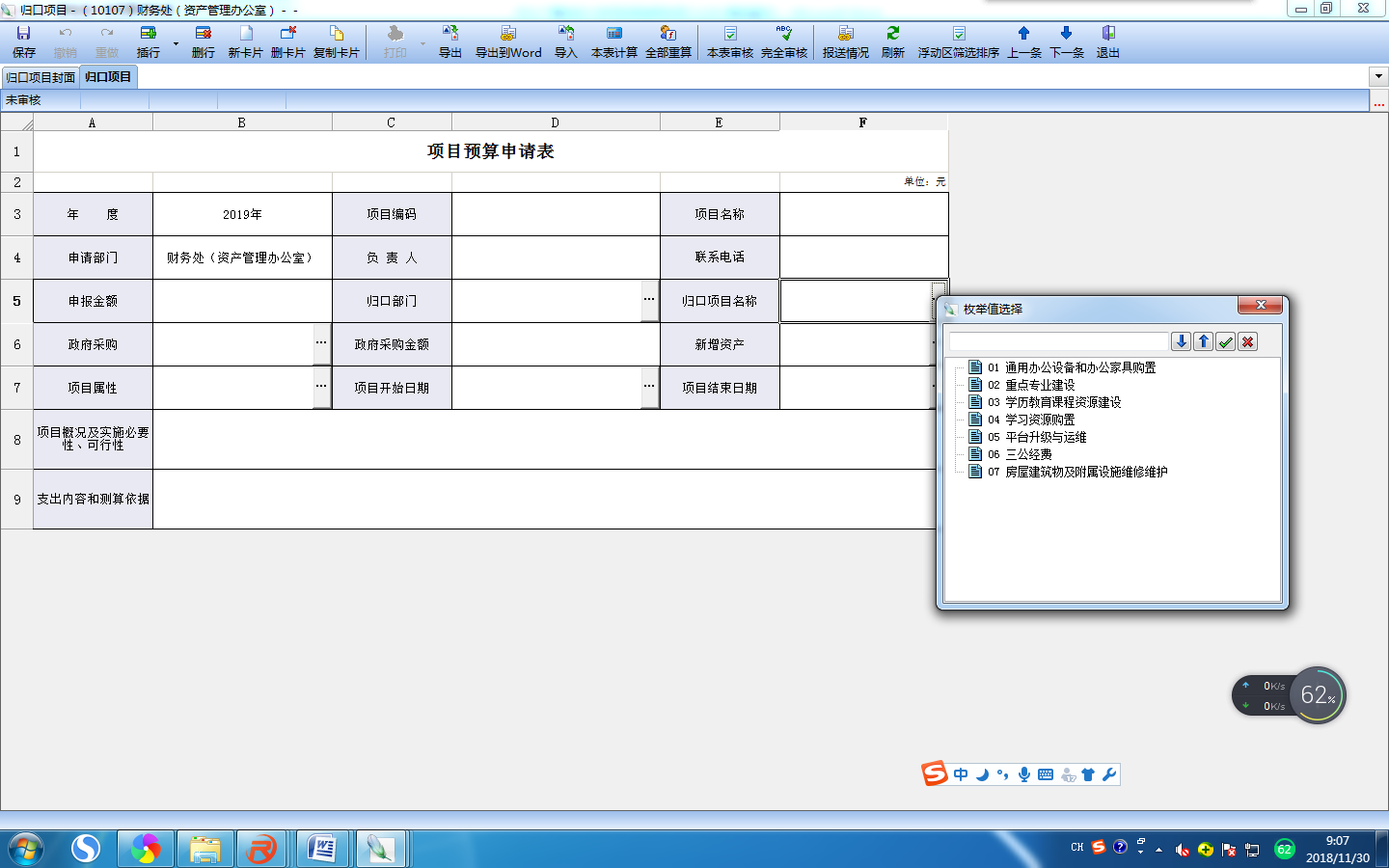Click the search field in 枚举值选择 dialog
The image size is (1389, 868).
pos(1057,341)
